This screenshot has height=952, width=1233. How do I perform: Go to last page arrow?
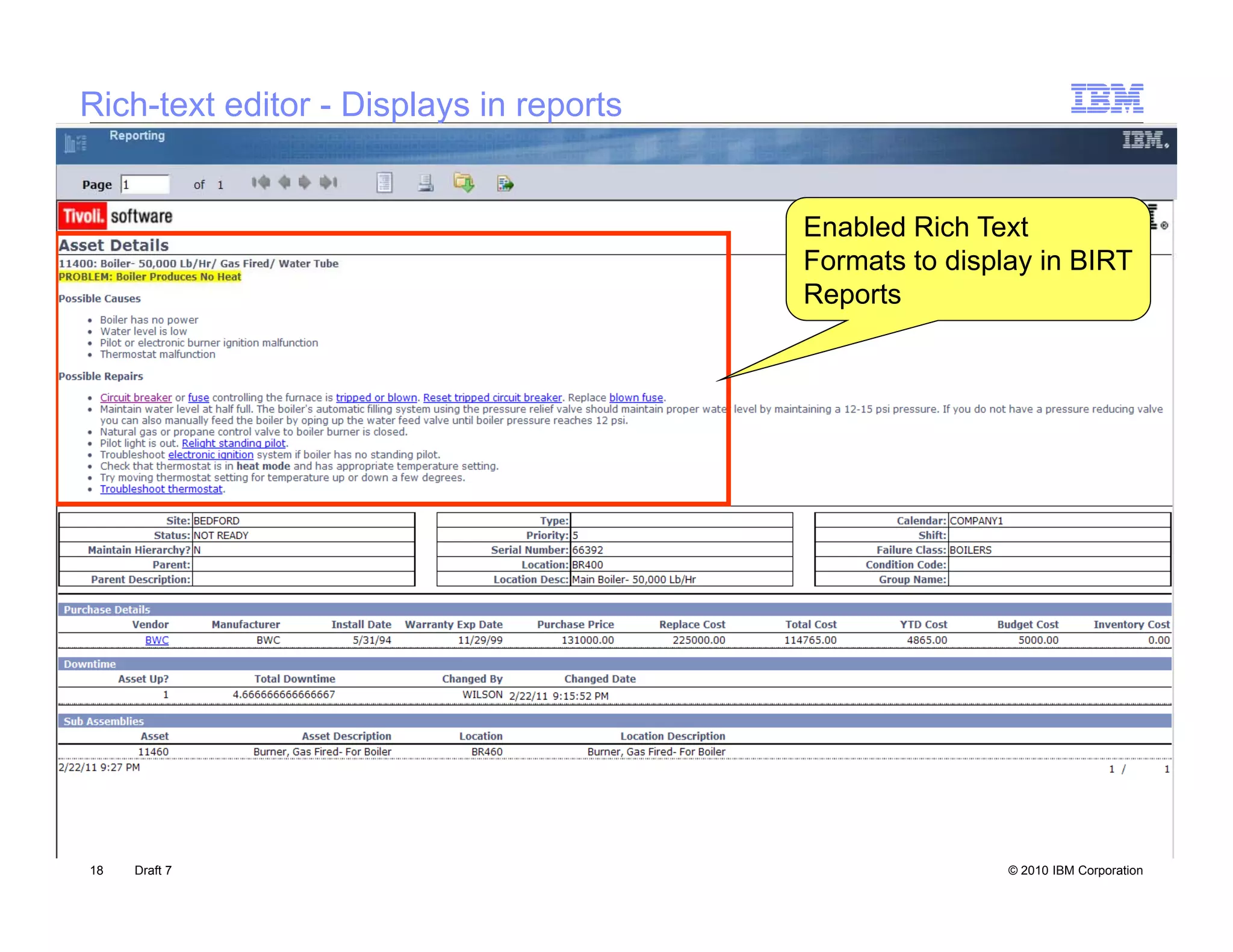point(328,182)
